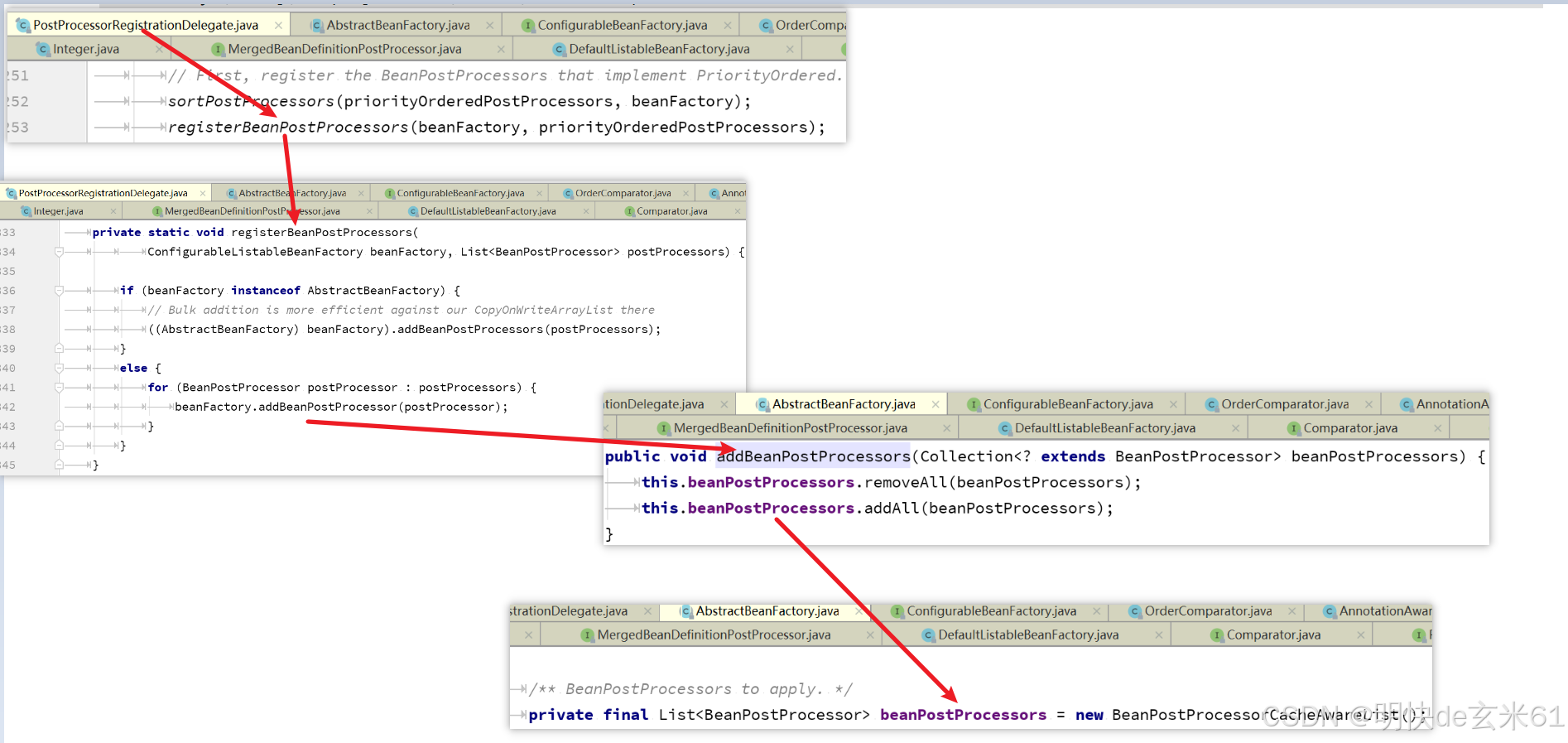
Task: Close MergedBeanDefinitionPostProcessor.java tab in beanPostProcessors field snippet
Action: click(x=870, y=635)
